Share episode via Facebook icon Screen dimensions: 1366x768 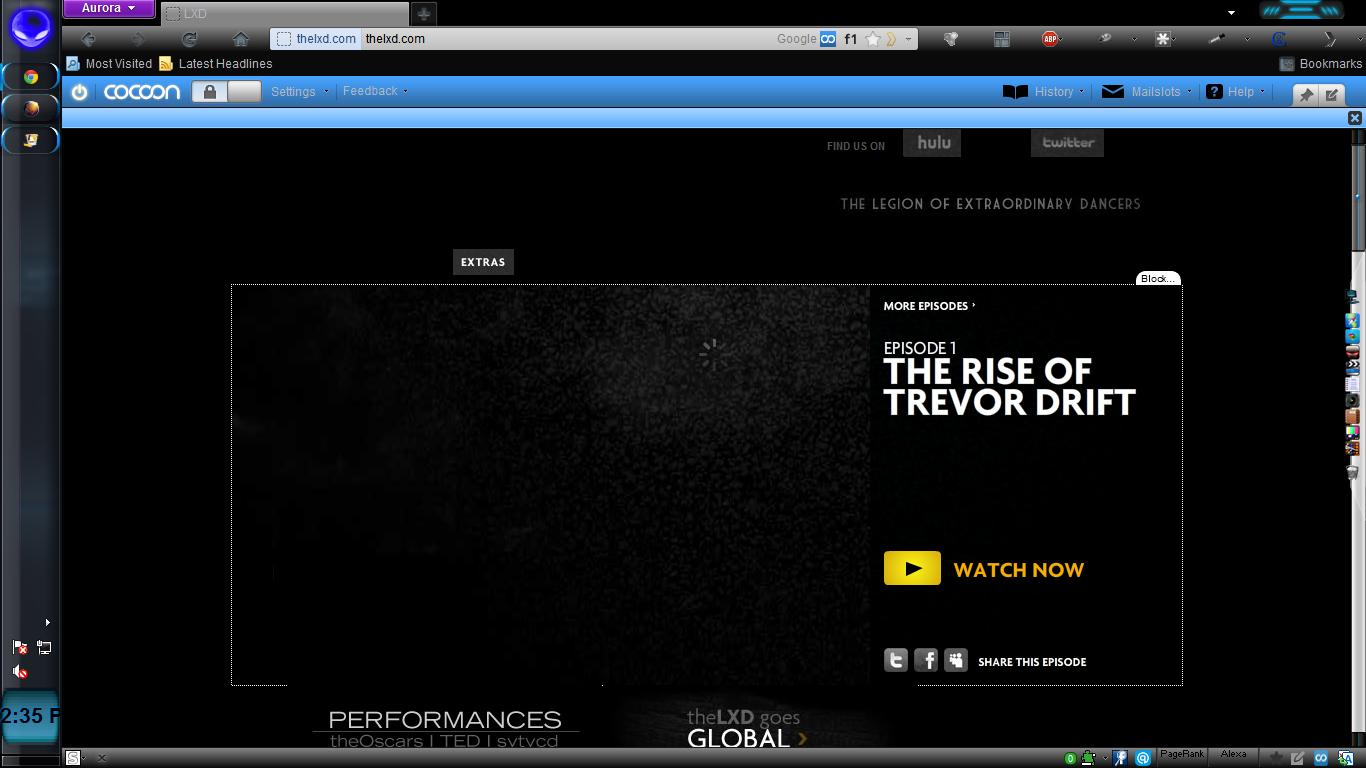(x=926, y=660)
